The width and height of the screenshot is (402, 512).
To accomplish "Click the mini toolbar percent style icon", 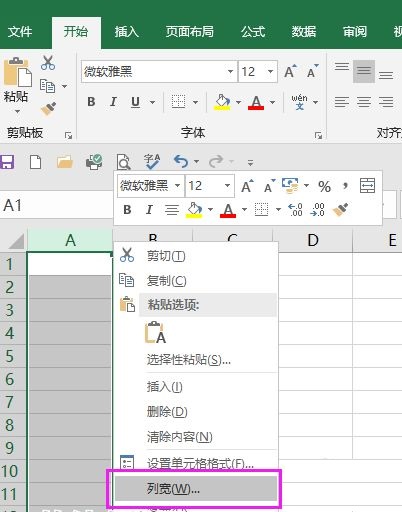I will tap(324, 186).
